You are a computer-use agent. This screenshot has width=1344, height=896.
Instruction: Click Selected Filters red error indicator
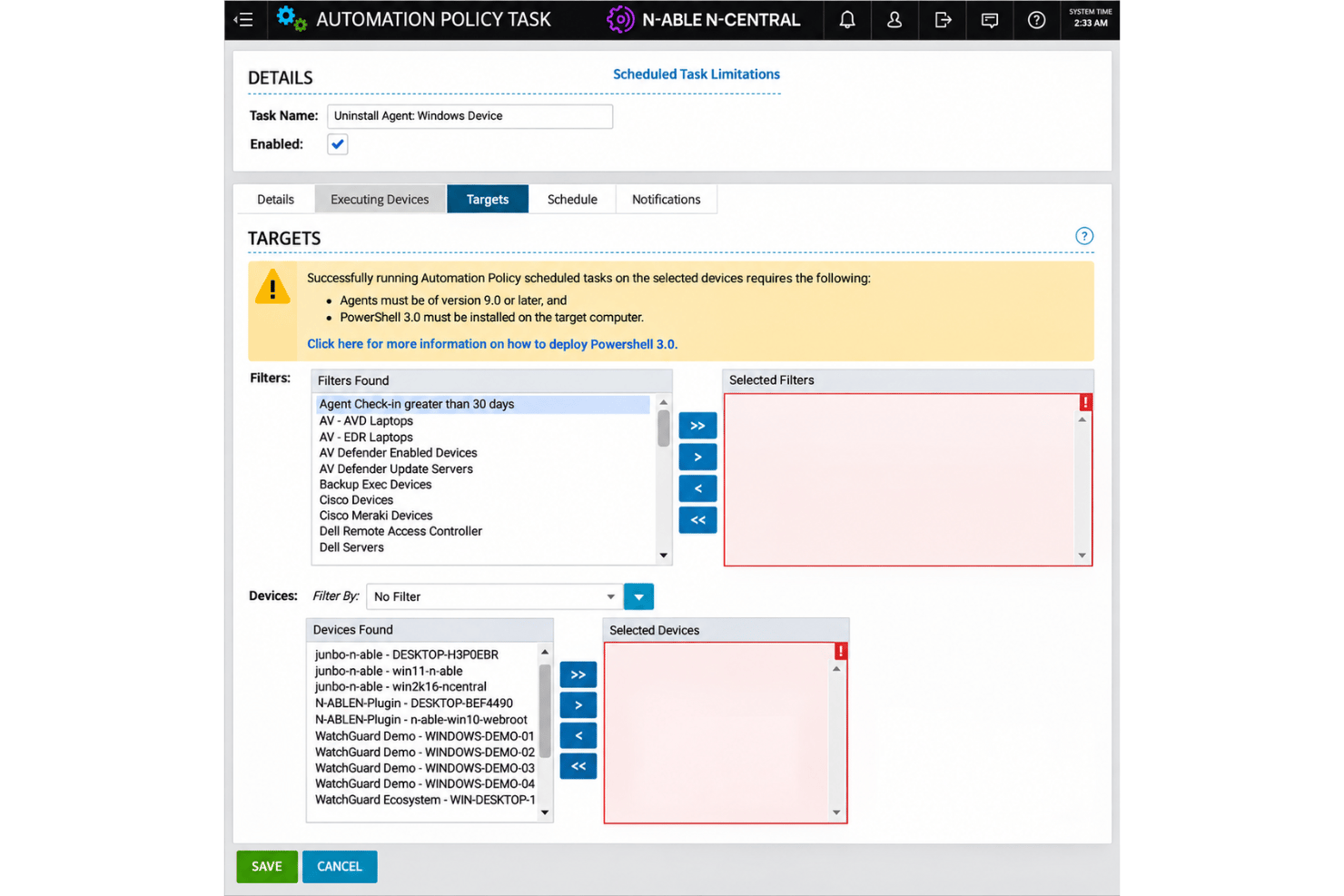coord(1085,402)
